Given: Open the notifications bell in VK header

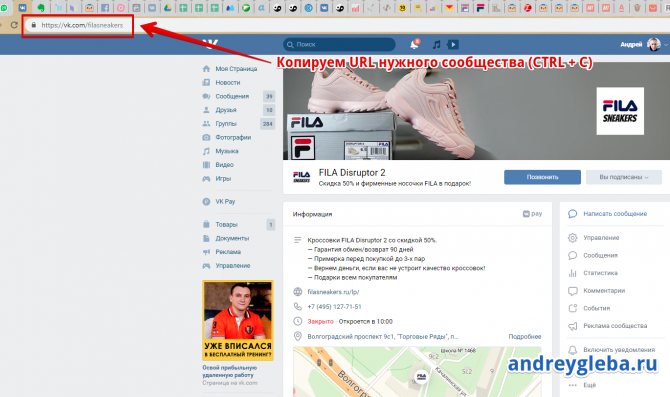Looking at the screenshot, I should click(414, 44).
